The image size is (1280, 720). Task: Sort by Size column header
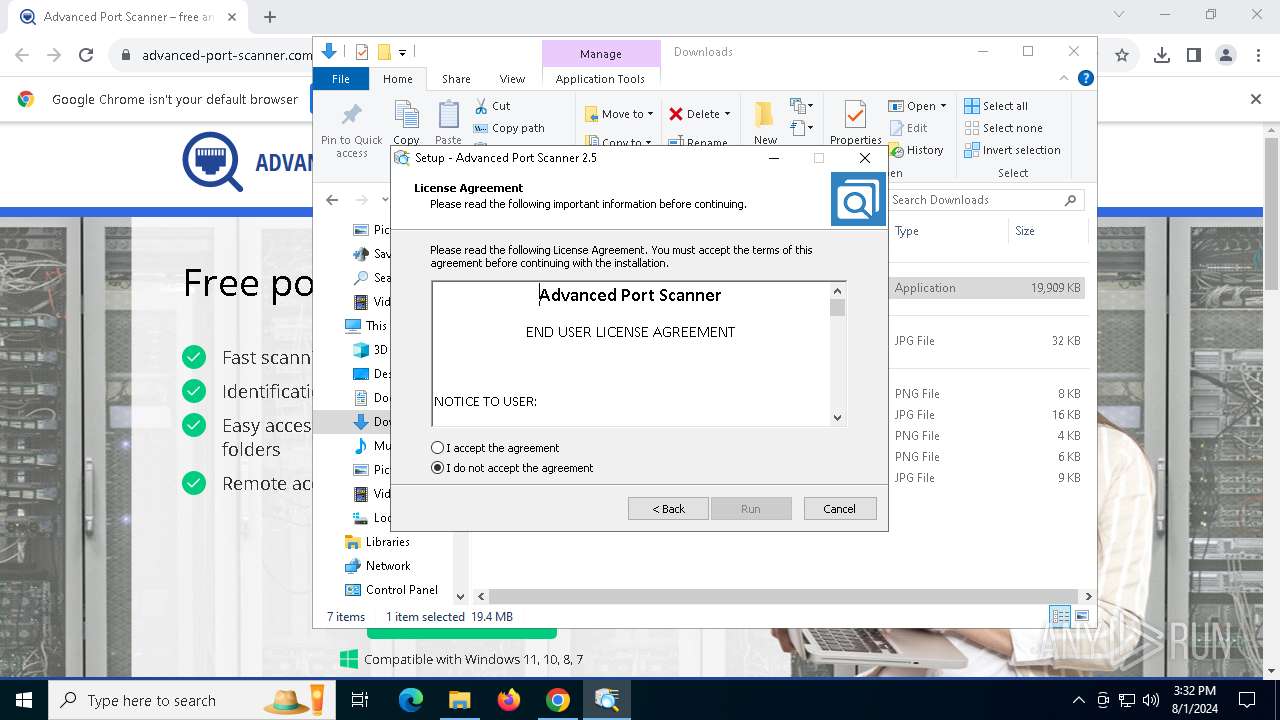[1025, 231]
